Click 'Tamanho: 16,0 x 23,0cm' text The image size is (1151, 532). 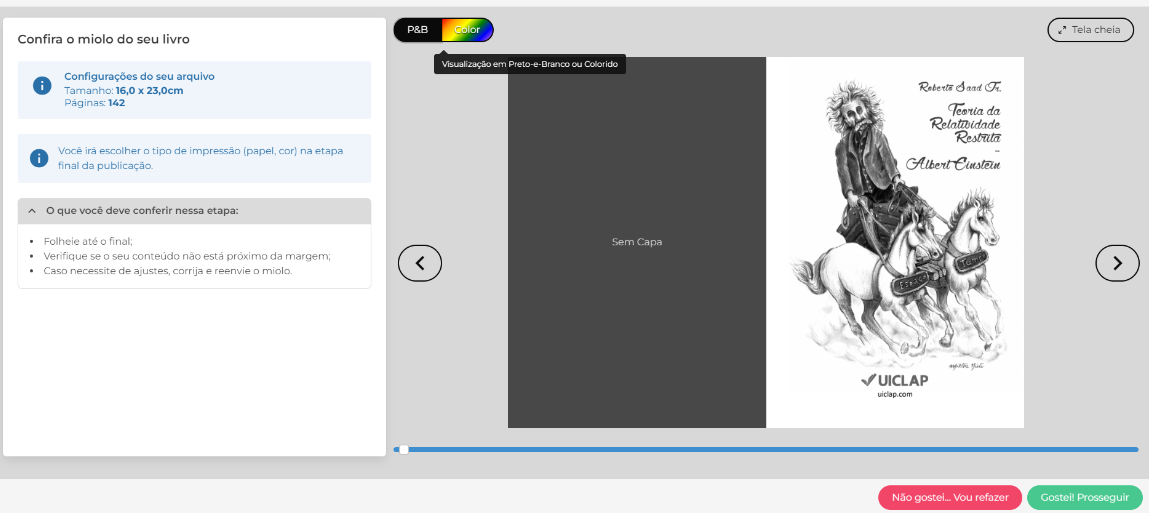pos(123,90)
